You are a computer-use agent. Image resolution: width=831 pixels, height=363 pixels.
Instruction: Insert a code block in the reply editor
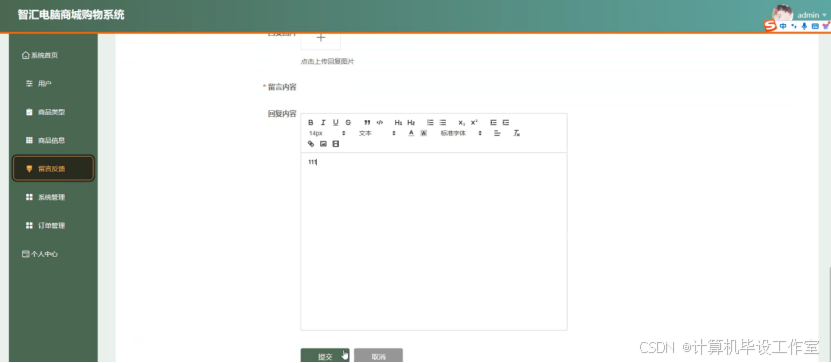(x=379, y=122)
